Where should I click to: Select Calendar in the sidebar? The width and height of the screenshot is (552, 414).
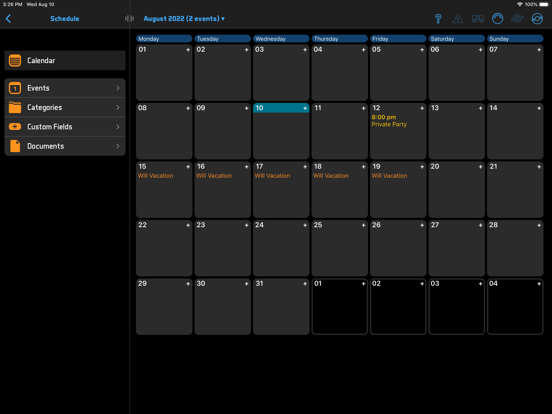[x=65, y=61]
